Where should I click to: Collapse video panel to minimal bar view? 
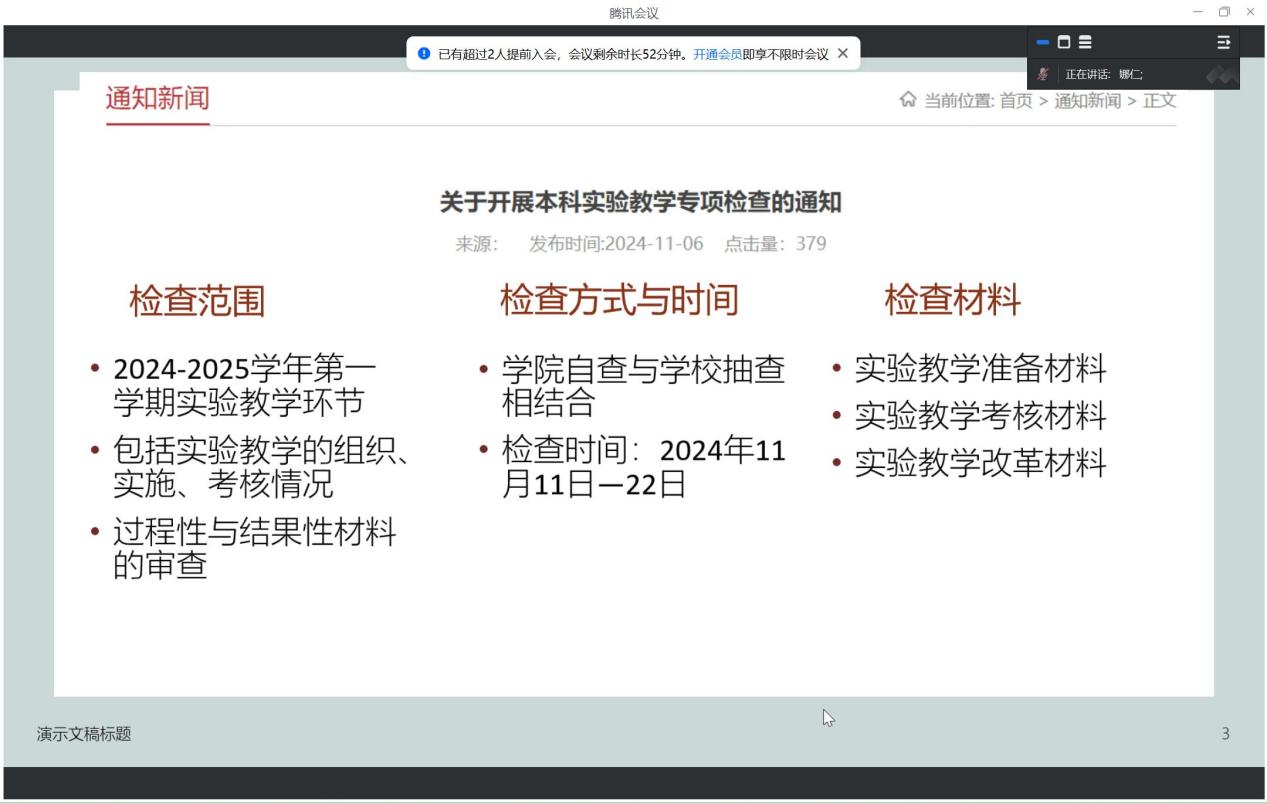click(x=1043, y=42)
